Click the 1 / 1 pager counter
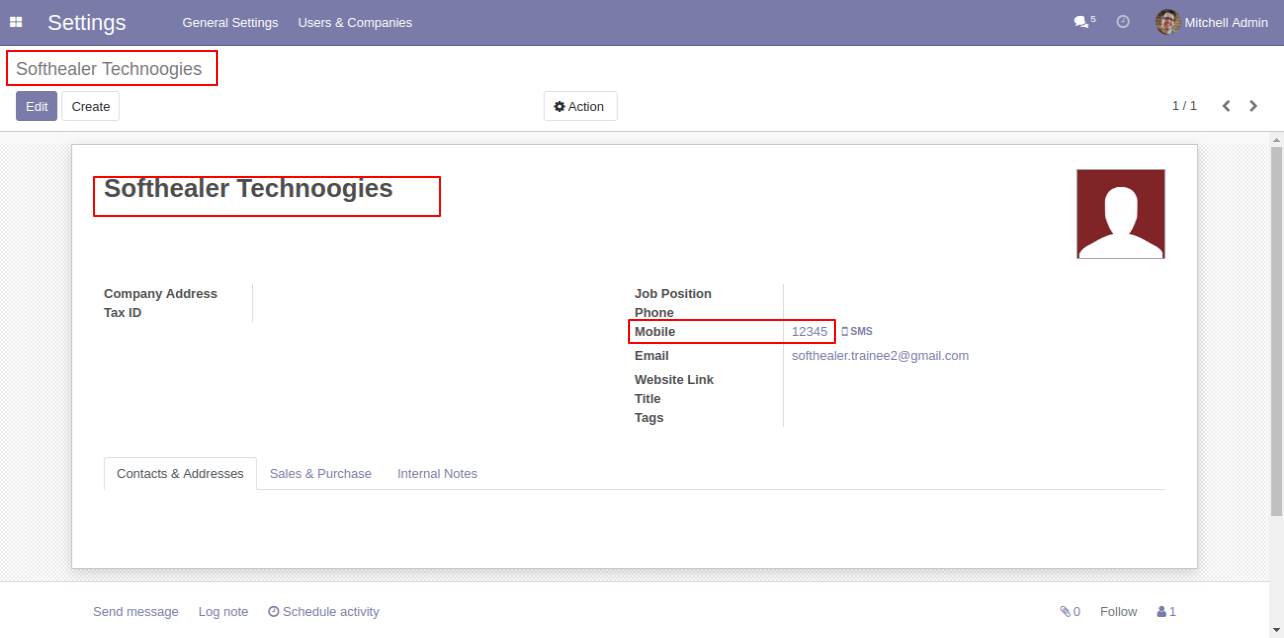 pyautogui.click(x=1184, y=106)
